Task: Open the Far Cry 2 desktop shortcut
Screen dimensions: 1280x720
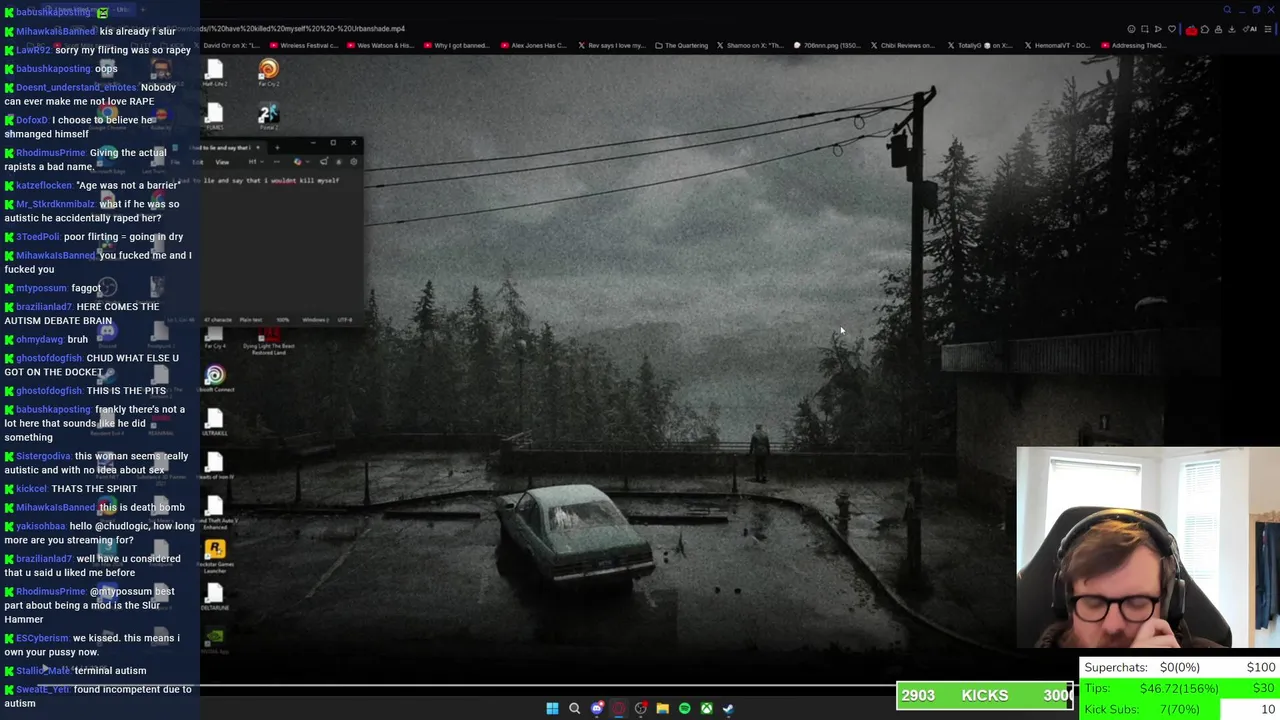Action: pos(268,73)
